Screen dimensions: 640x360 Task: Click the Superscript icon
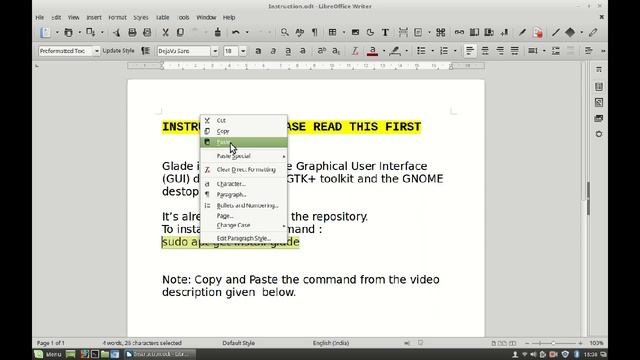pyautogui.click(x=321, y=51)
